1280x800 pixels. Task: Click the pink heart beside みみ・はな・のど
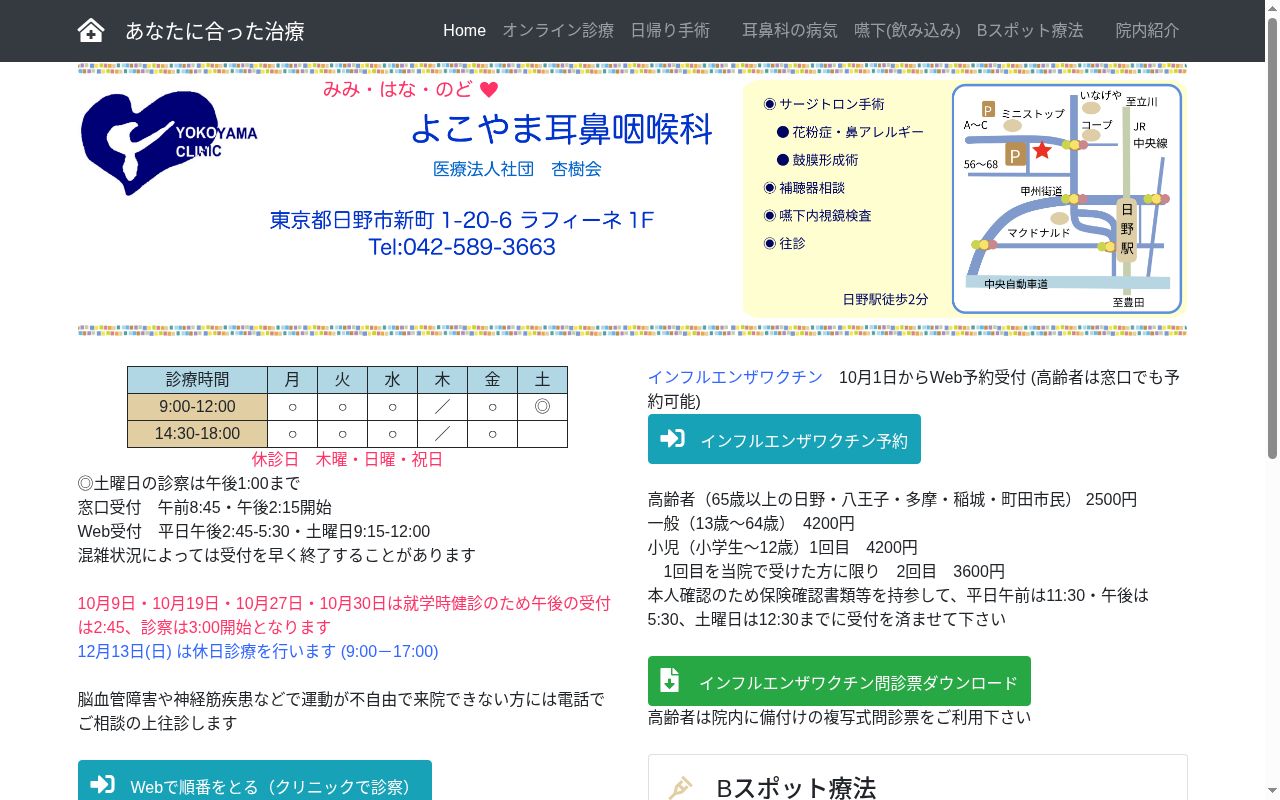(x=489, y=89)
